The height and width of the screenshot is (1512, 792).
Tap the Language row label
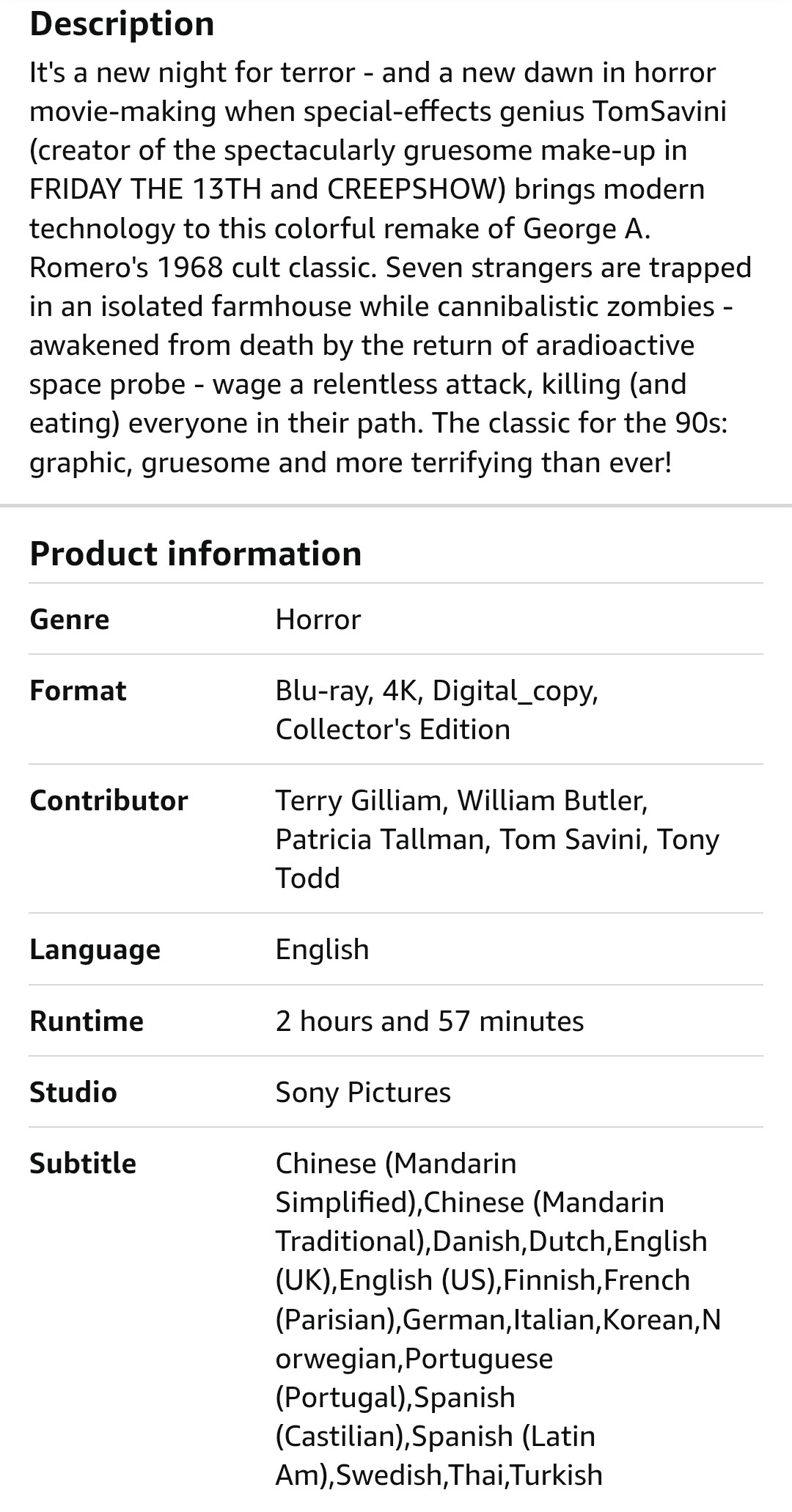95,950
